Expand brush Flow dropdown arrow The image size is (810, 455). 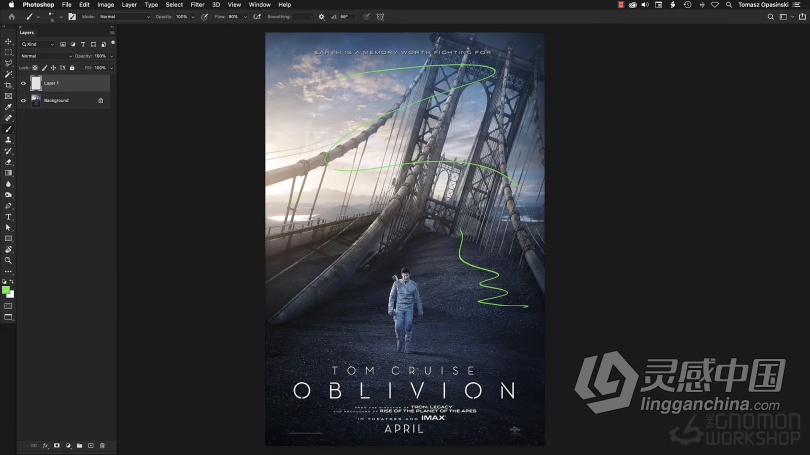245,17
